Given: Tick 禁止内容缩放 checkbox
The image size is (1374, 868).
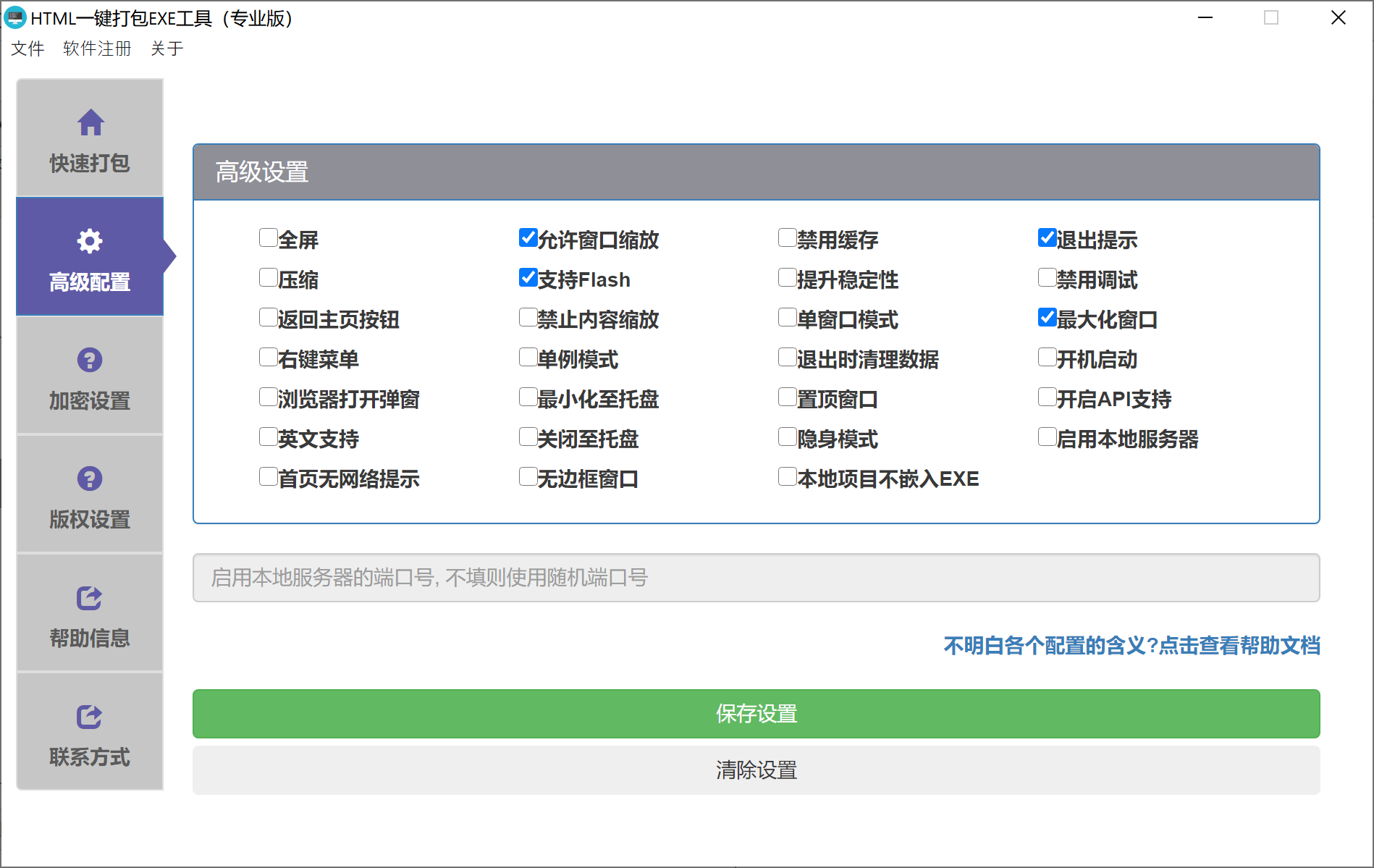Looking at the screenshot, I should (528, 317).
